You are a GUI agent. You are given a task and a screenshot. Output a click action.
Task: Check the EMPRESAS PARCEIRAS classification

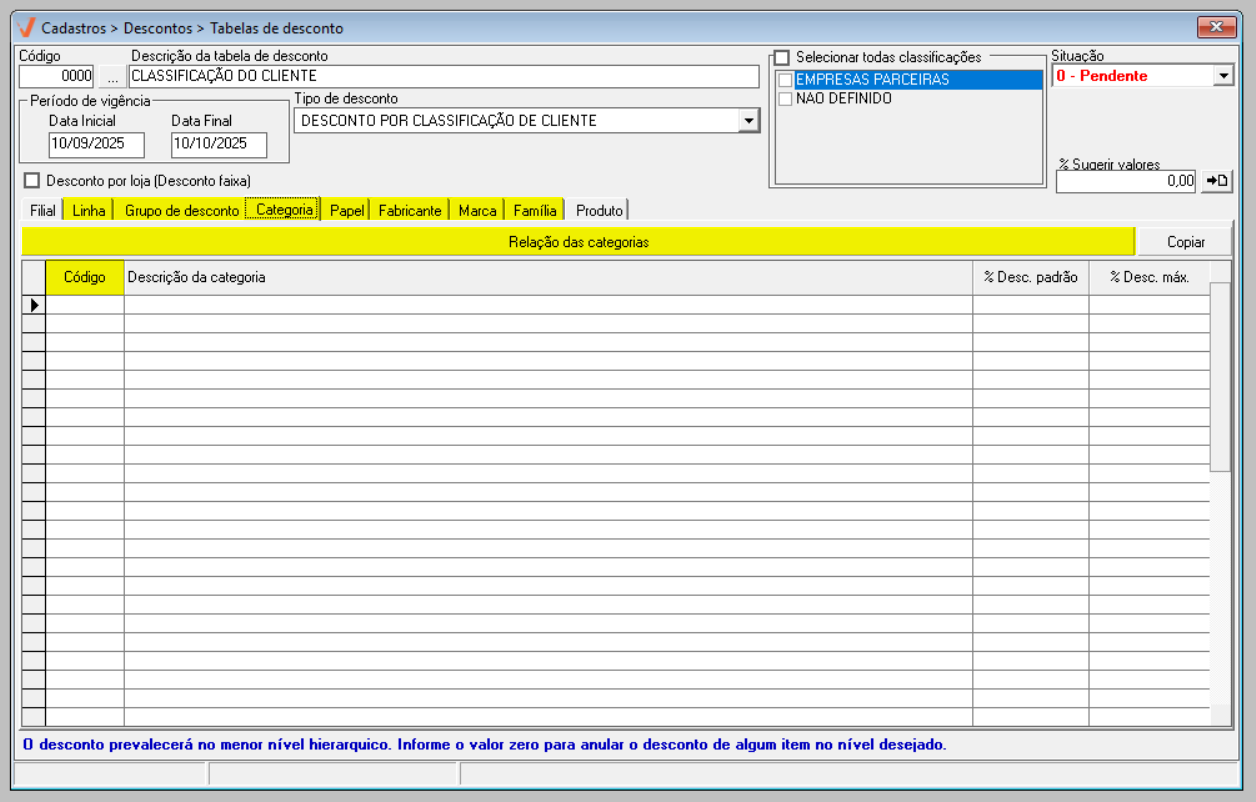tap(786, 80)
